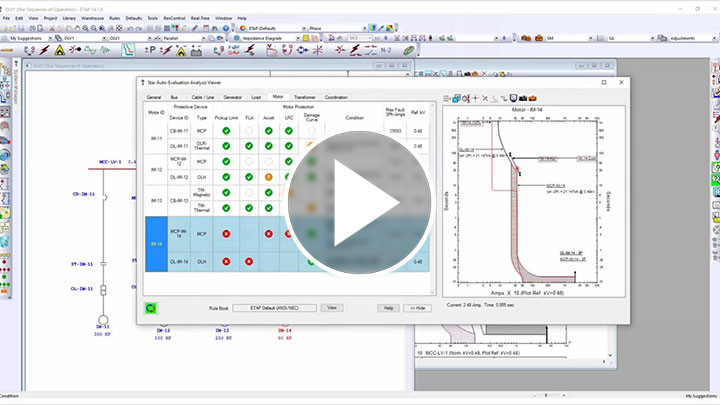The image size is (720, 405).
Task: Click the 29893 max fault value
Action: pyautogui.click(x=395, y=131)
